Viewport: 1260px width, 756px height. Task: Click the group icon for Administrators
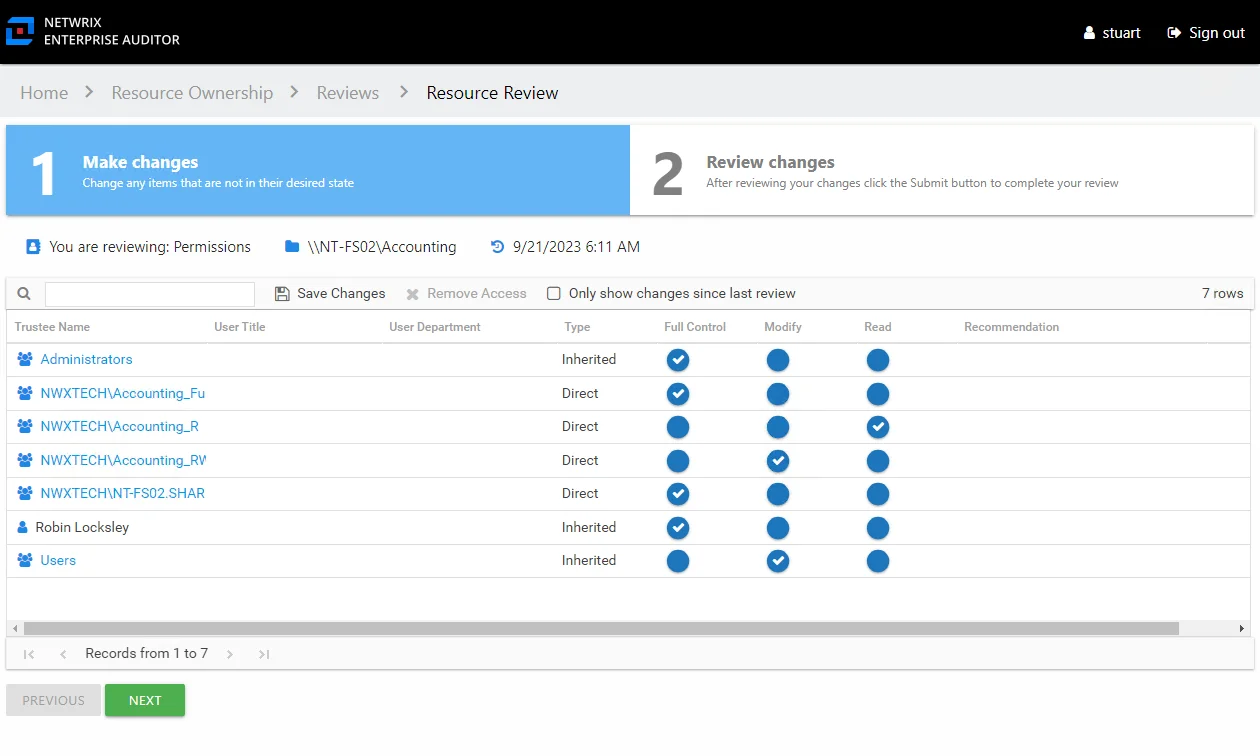(25, 359)
